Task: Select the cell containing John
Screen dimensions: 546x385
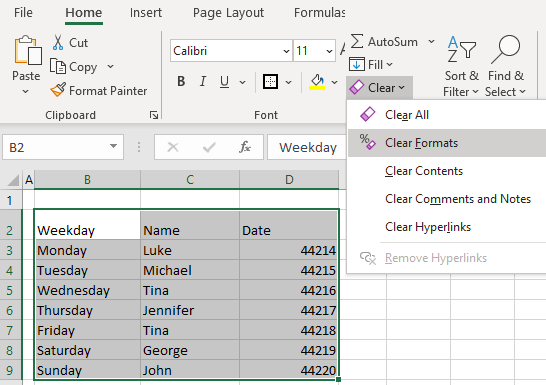Action: tap(190, 370)
